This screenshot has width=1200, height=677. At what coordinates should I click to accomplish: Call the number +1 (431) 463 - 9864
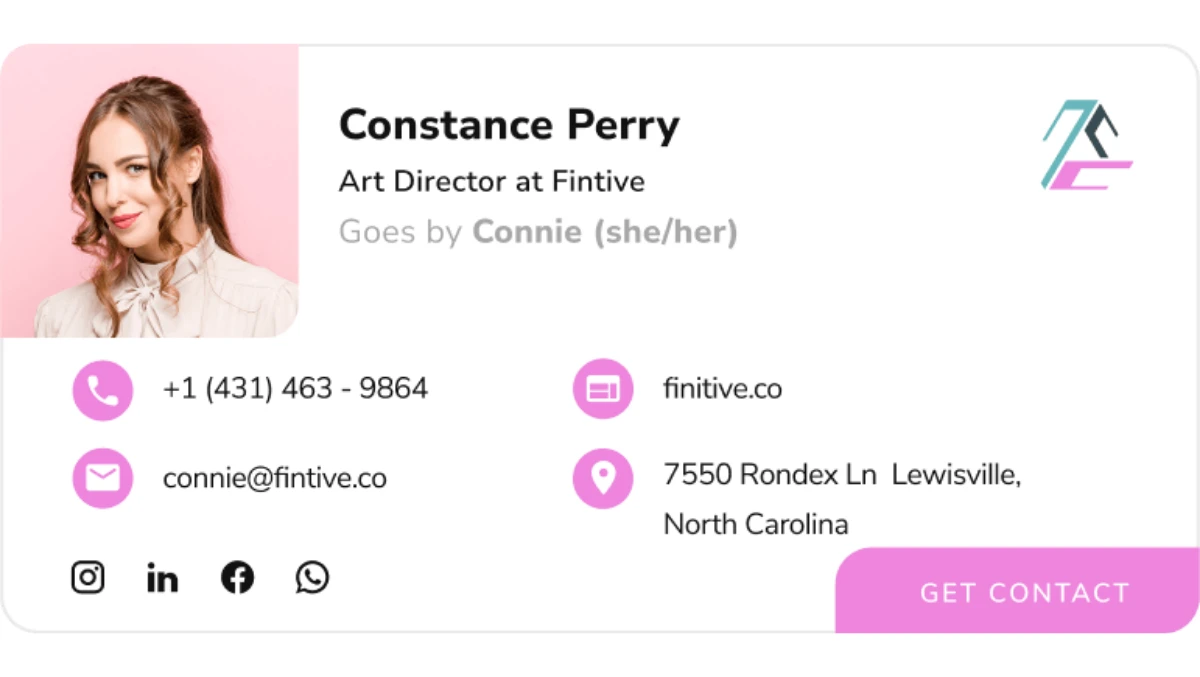click(295, 388)
